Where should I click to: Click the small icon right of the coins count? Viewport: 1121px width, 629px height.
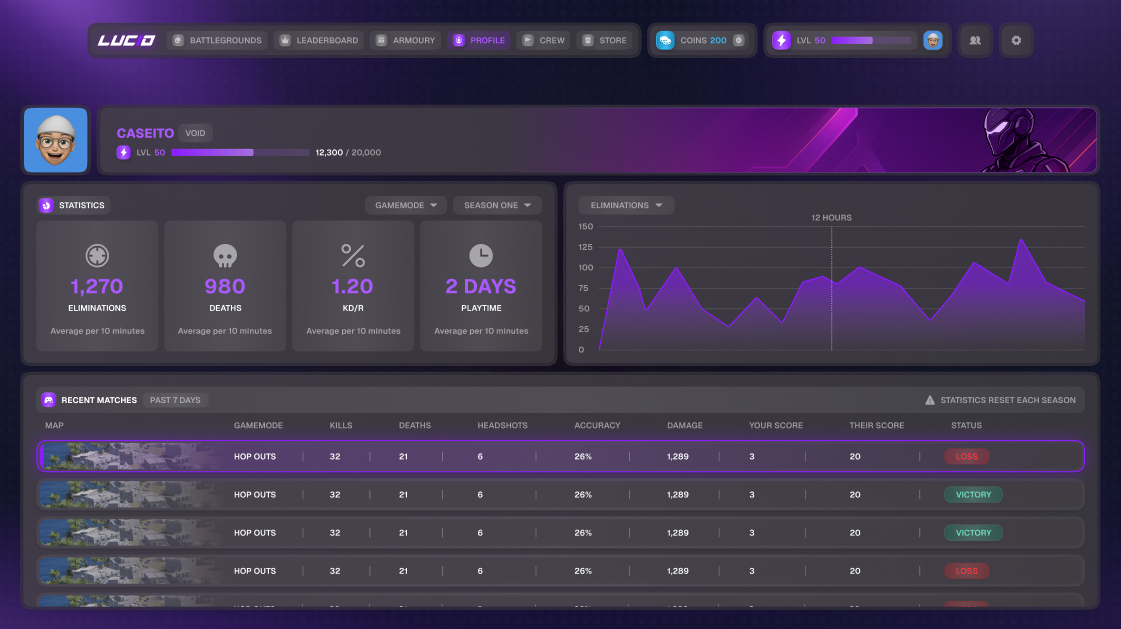pyautogui.click(x=739, y=41)
